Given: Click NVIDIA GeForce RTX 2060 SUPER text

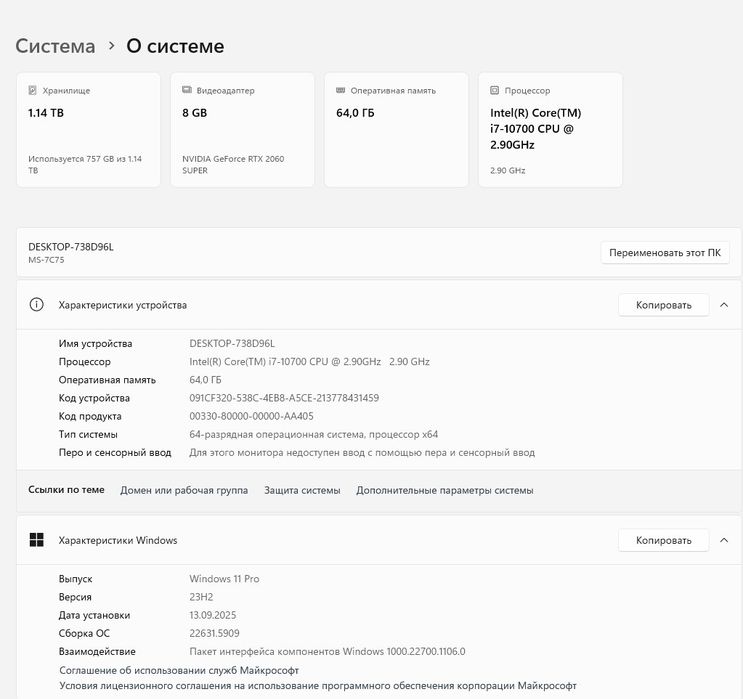Looking at the screenshot, I should 233,164.
